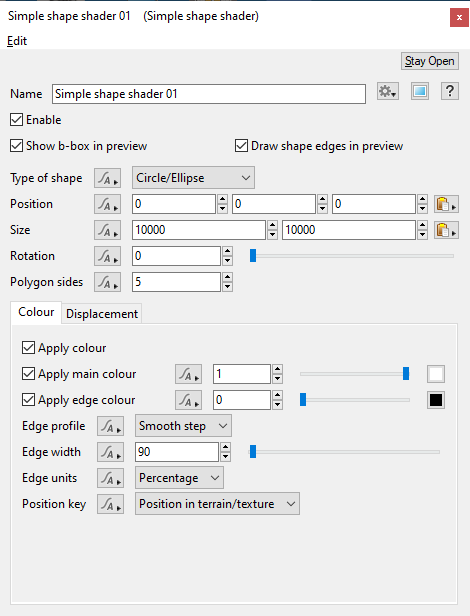Open the Position copy/paste clipboard icon

pyautogui.click(x=446, y=204)
